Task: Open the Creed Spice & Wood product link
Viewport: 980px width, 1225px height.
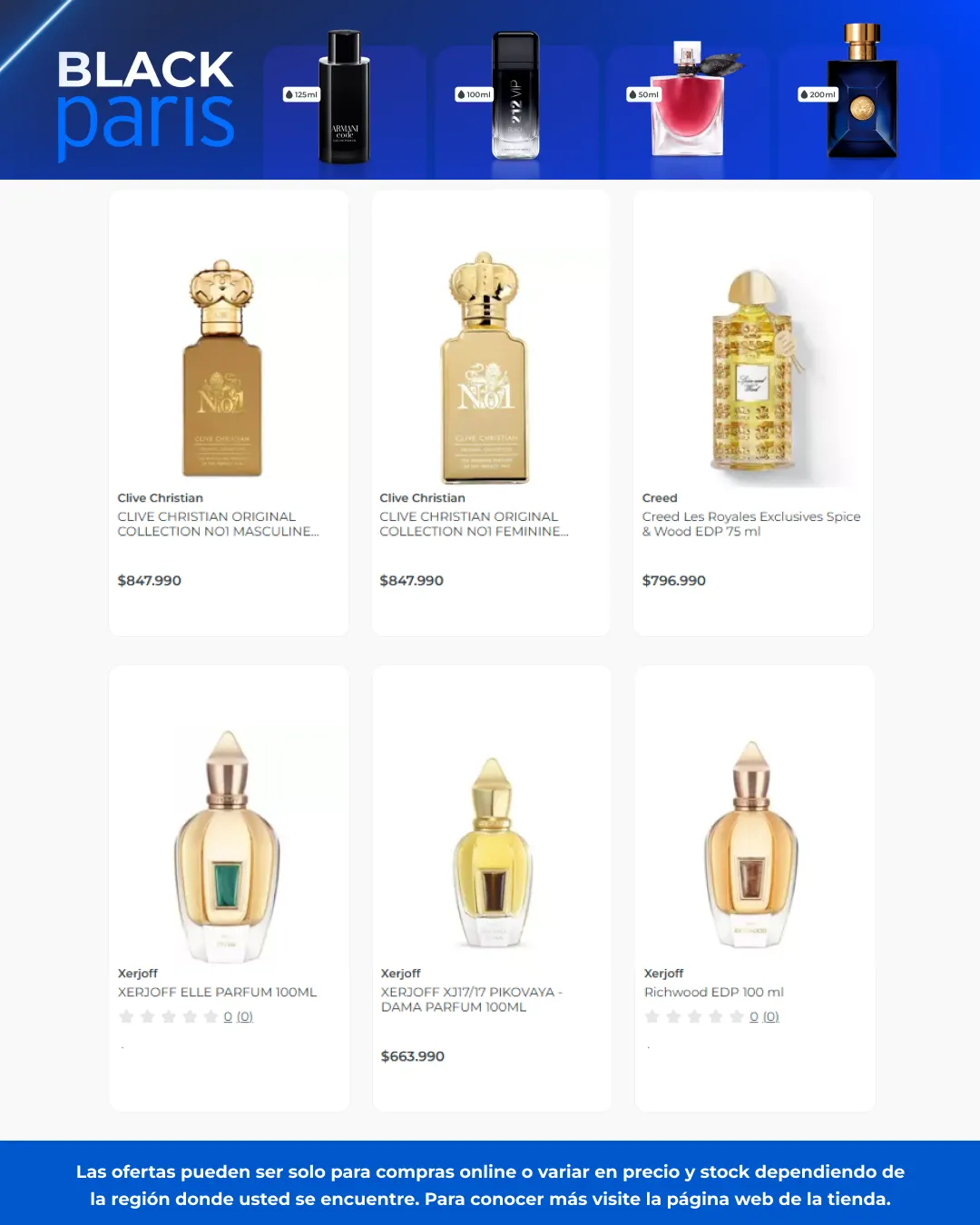Action: coord(751,524)
